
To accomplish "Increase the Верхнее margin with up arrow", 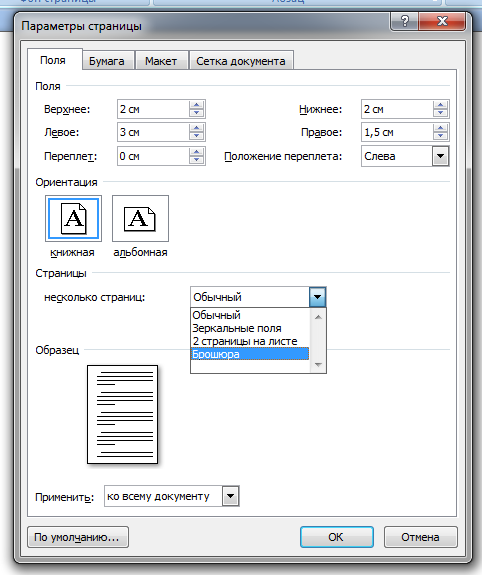I will pos(197,105).
